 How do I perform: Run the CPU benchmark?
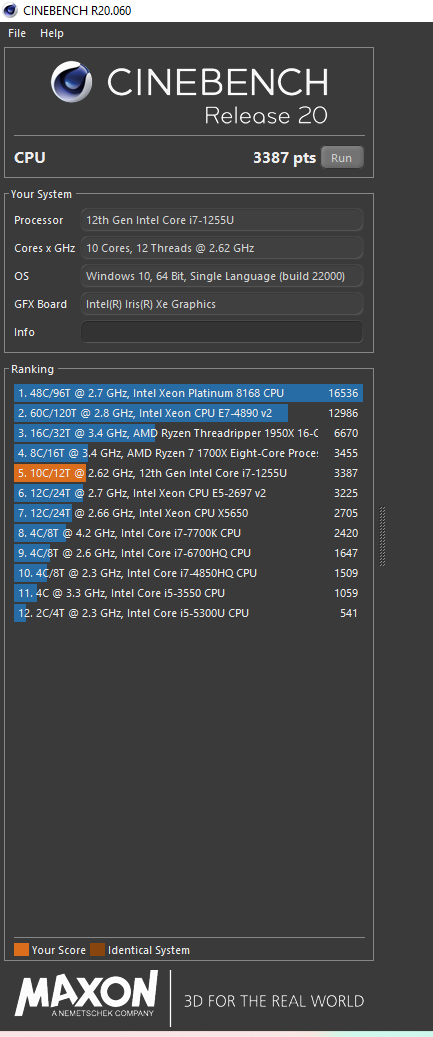tap(342, 158)
